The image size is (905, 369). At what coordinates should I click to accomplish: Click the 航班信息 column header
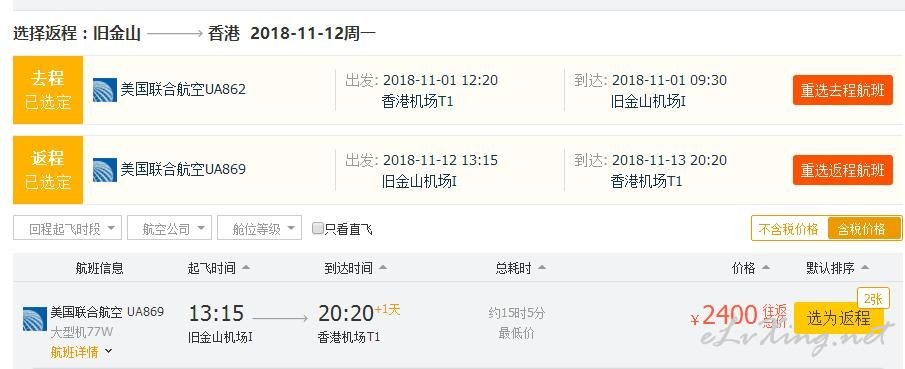[x=99, y=268]
